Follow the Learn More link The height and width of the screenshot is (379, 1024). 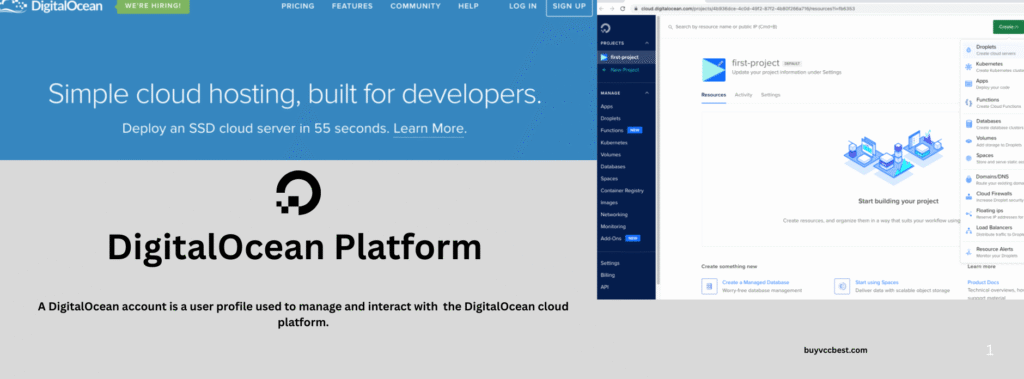[428, 128]
